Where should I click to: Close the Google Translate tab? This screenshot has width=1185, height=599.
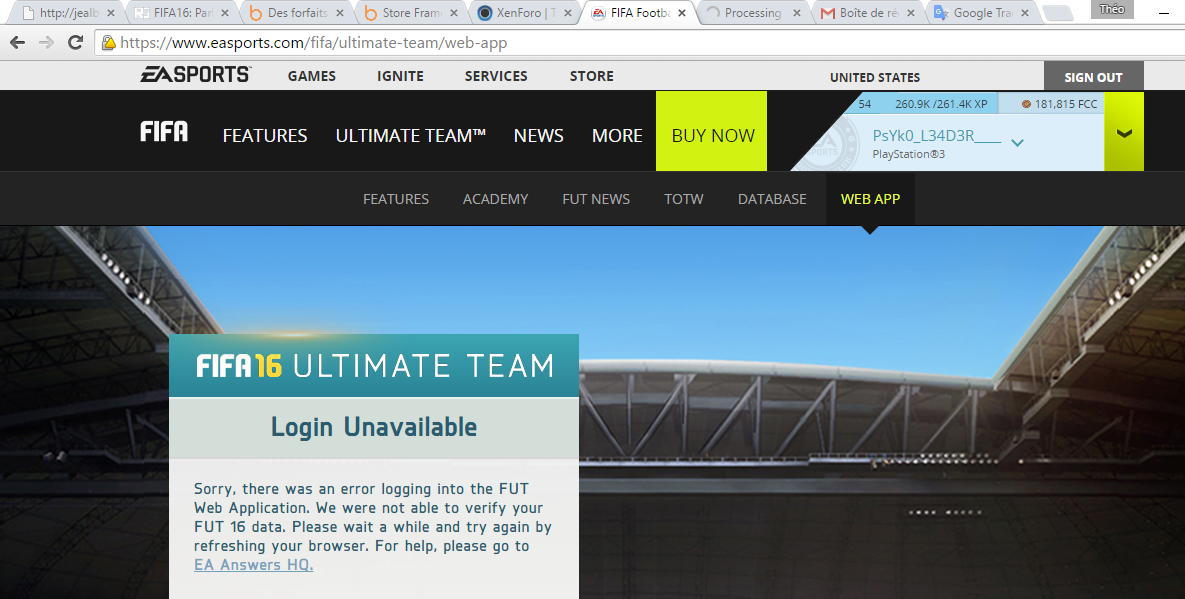click(1025, 13)
